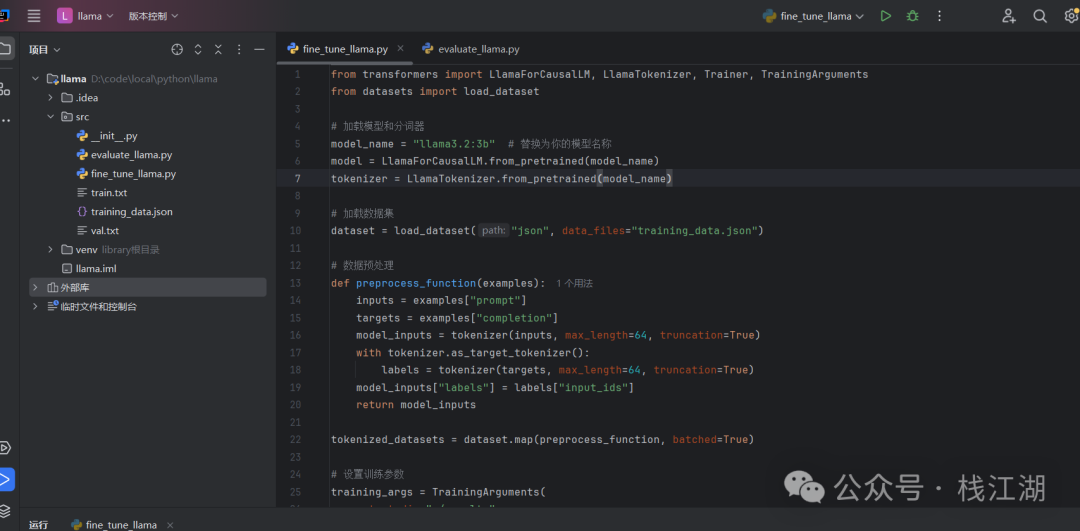Open the Python Packages layers icon
The image size is (1080, 531).
click(5, 511)
